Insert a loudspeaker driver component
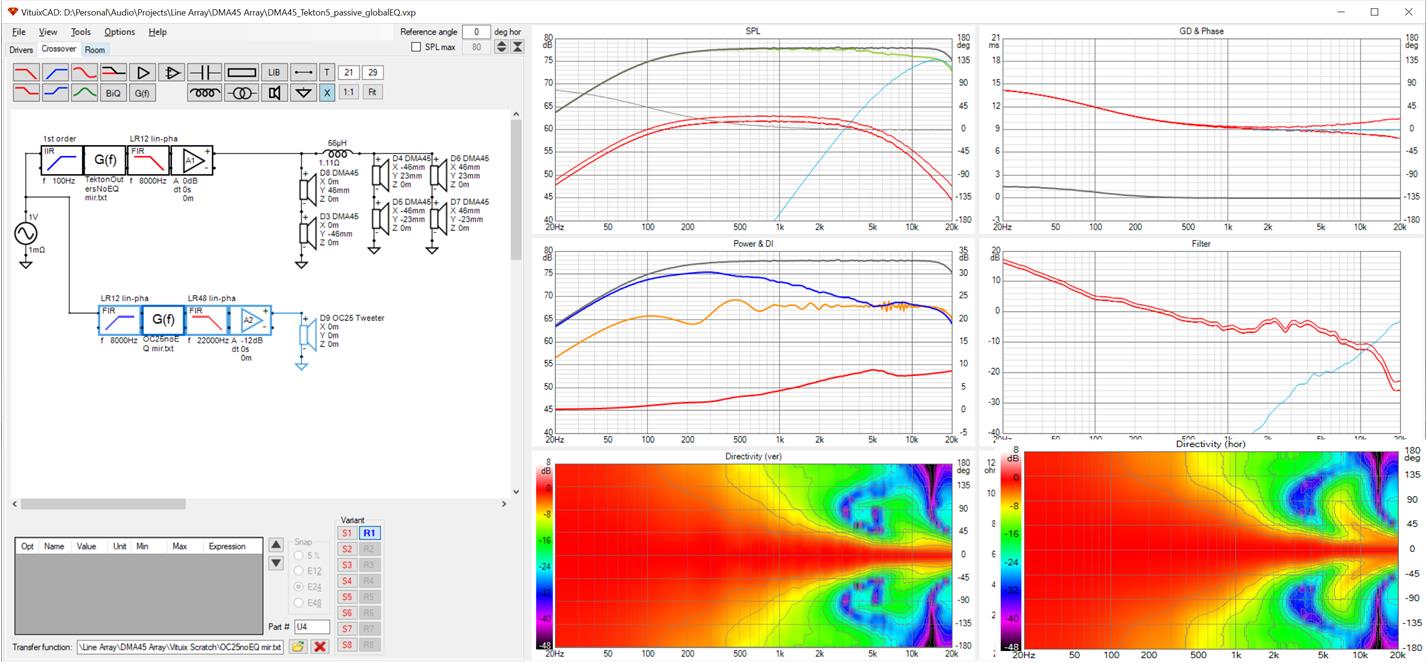 pos(274,93)
